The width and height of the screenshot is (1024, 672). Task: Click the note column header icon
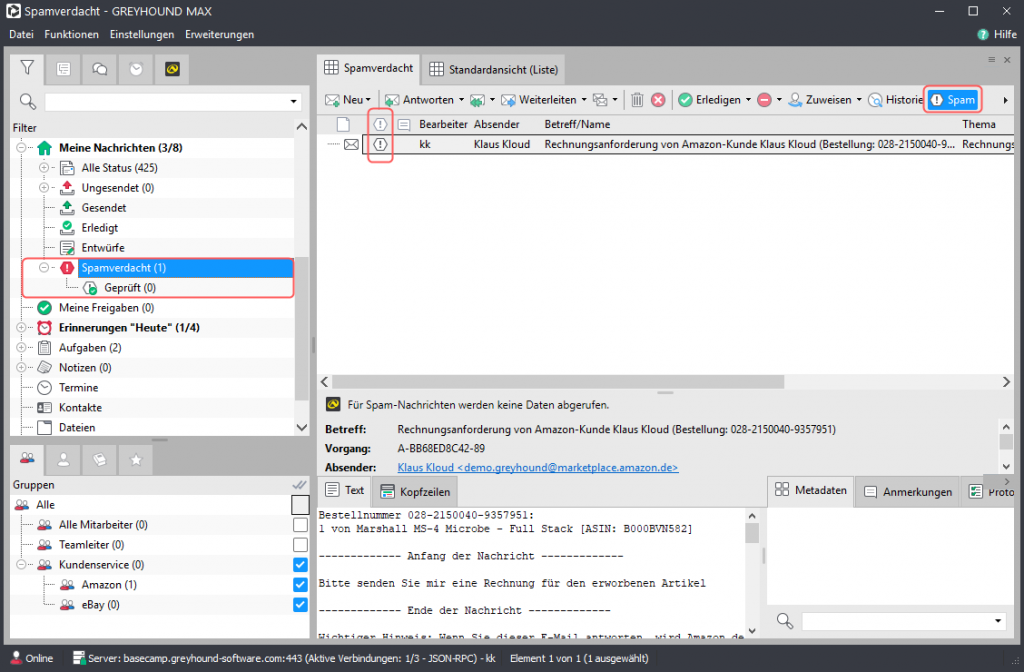(404, 124)
